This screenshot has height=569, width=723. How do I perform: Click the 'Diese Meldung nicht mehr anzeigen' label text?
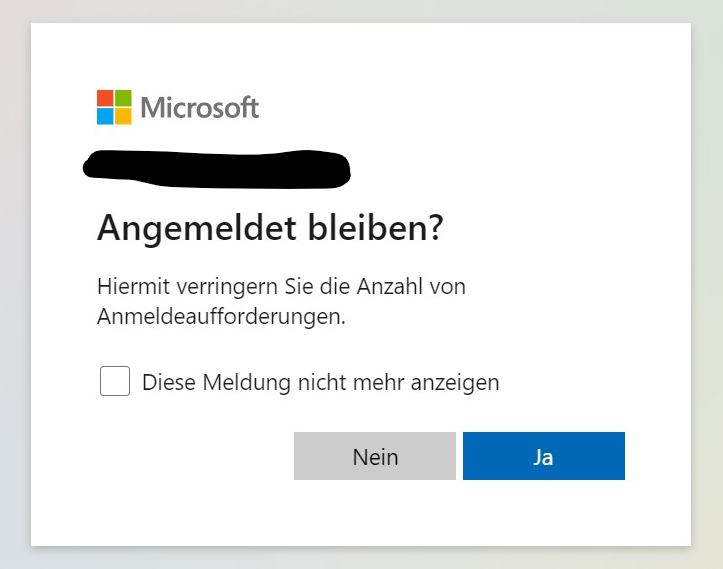click(x=320, y=383)
